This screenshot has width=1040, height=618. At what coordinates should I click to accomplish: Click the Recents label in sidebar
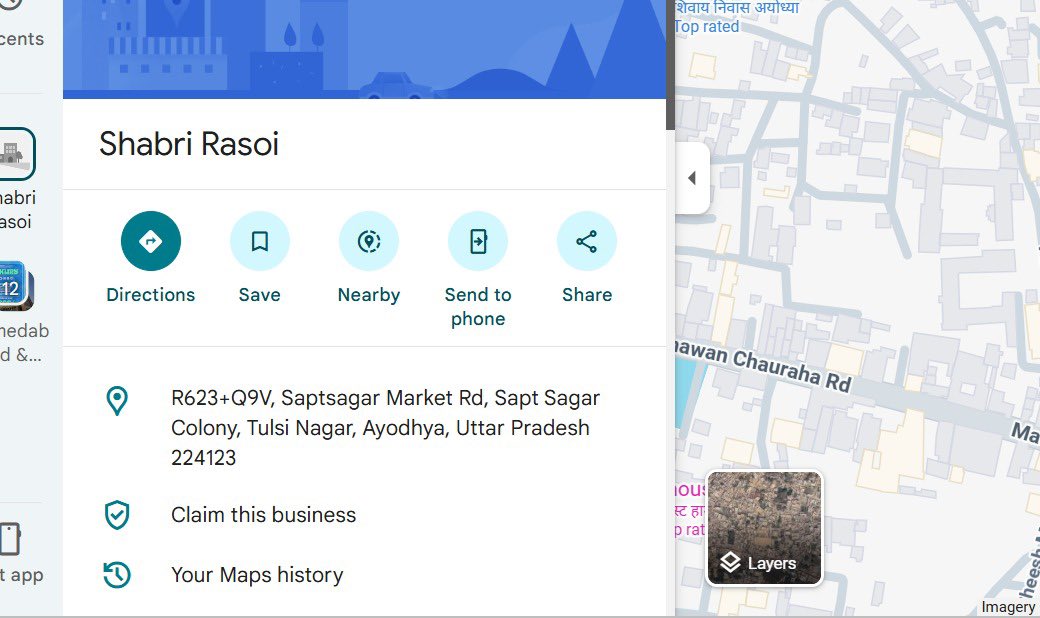click(21, 39)
